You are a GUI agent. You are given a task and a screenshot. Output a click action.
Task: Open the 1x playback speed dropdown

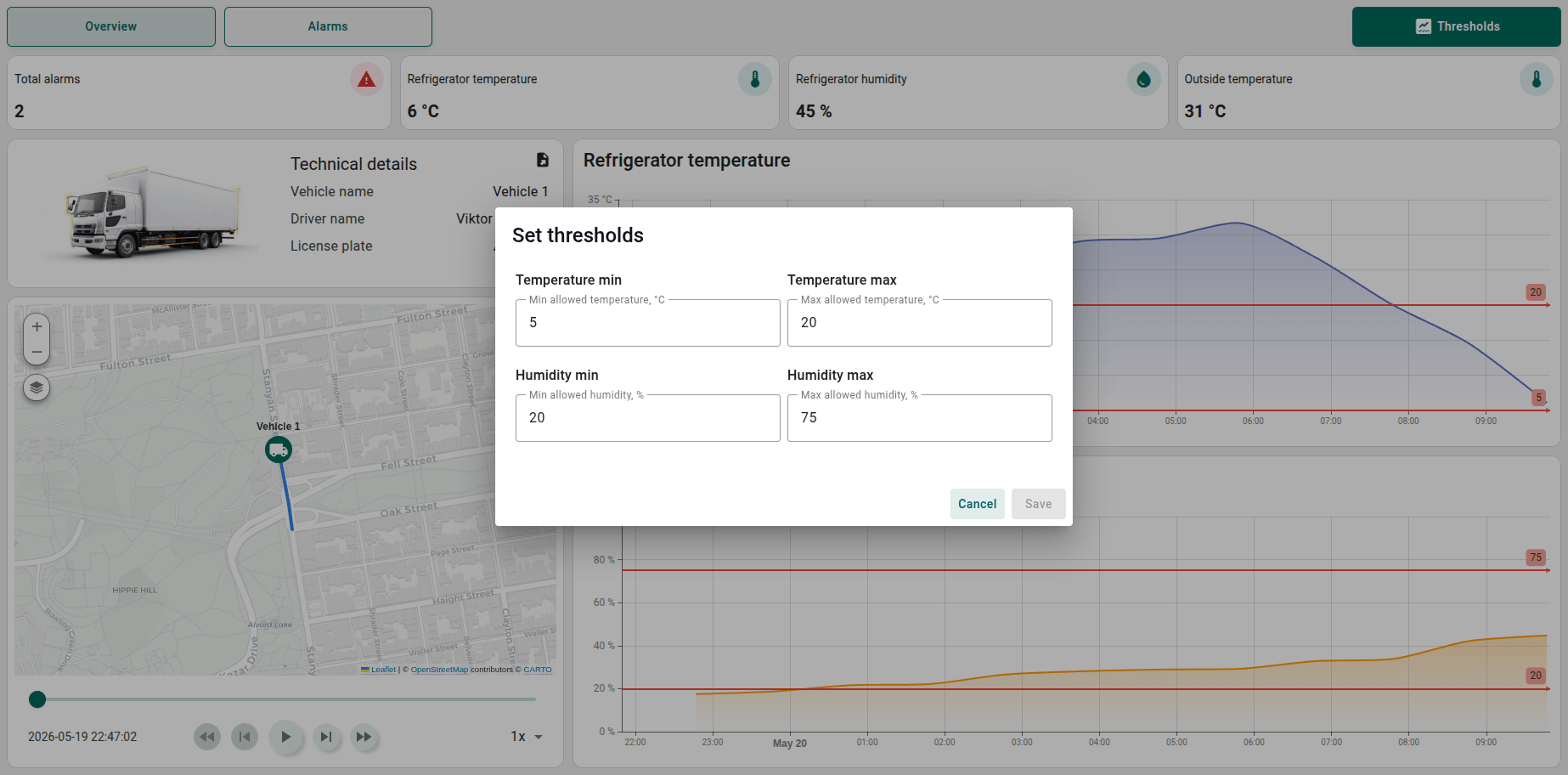527,737
